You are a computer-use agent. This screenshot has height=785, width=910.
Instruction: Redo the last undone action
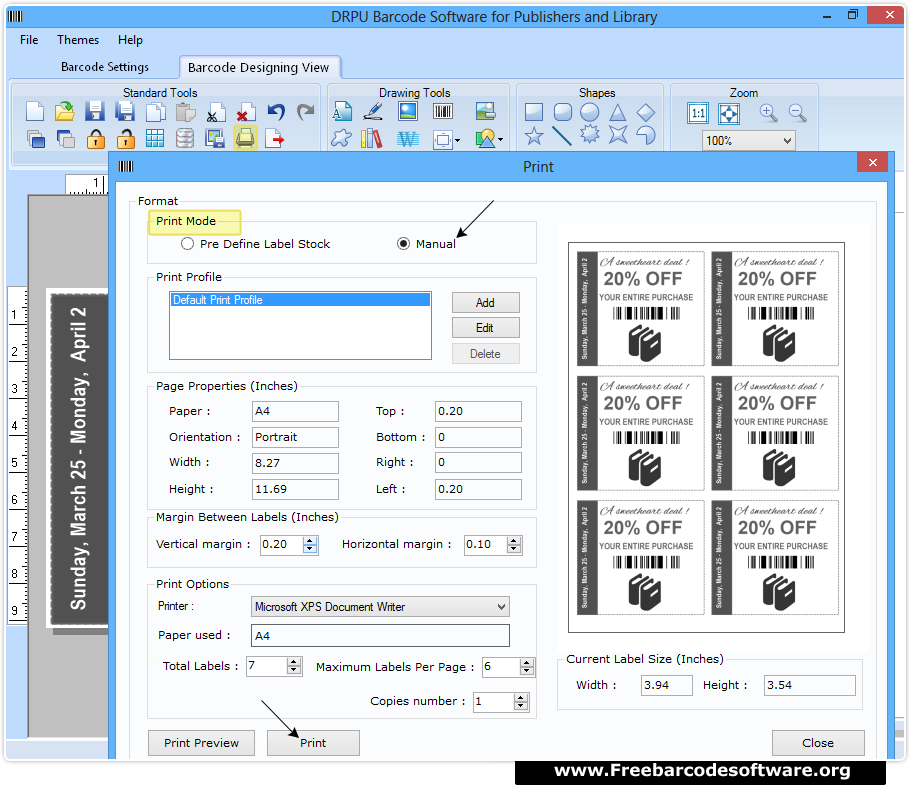pyautogui.click(x=305, y=111)
